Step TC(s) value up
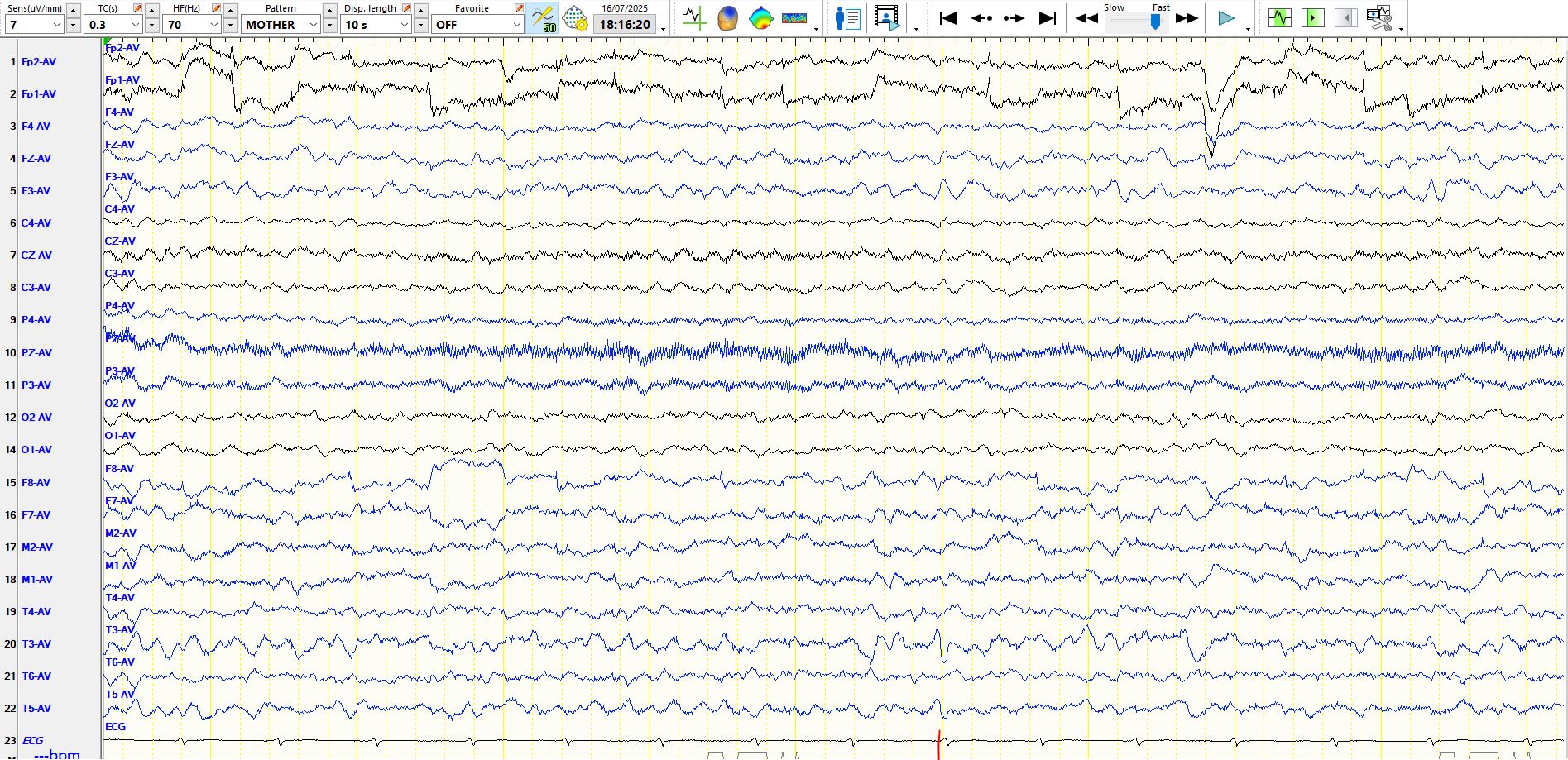 coord(151,10)
